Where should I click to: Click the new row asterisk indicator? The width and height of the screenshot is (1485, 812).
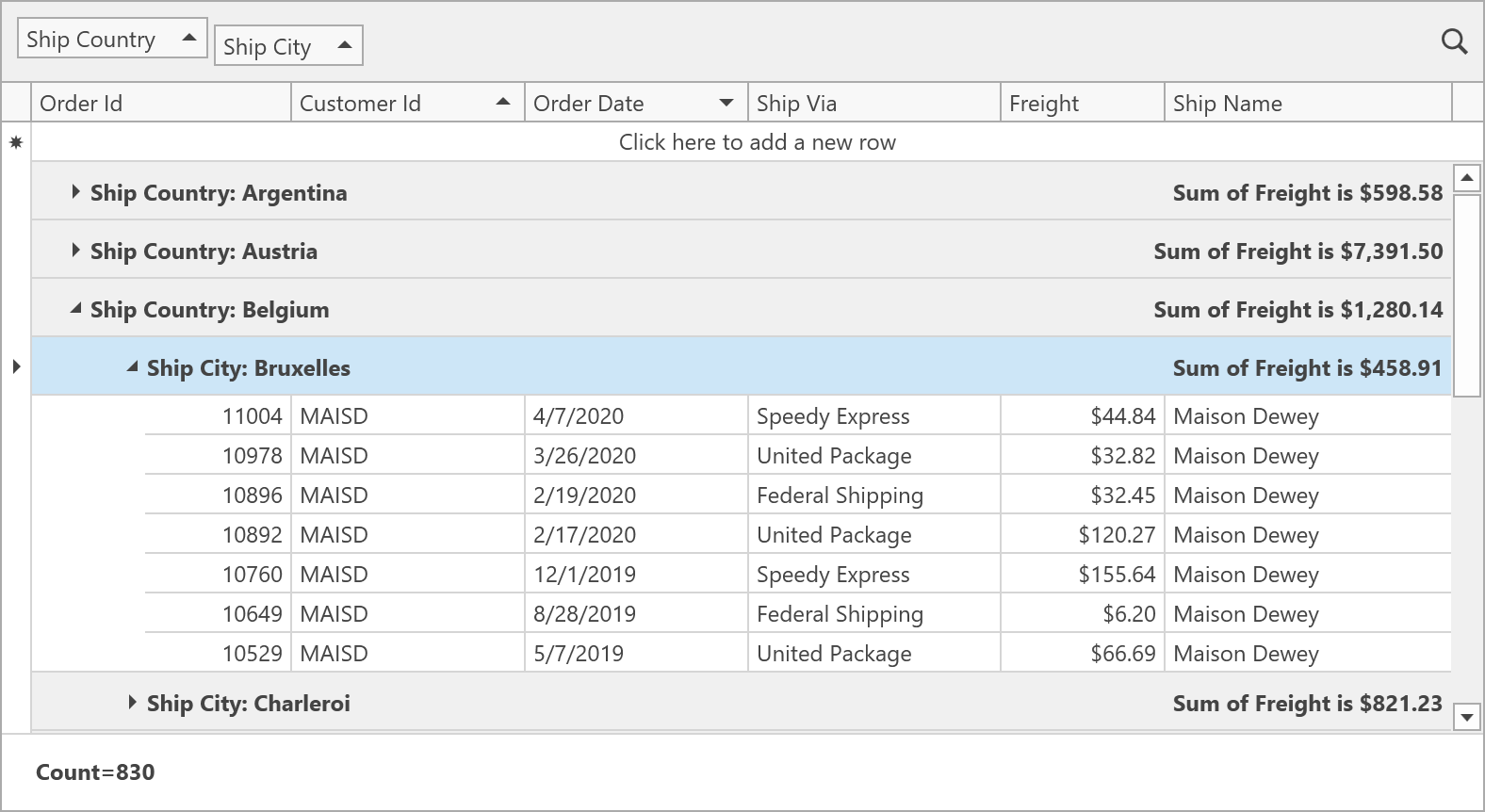[x=16, y=142]
